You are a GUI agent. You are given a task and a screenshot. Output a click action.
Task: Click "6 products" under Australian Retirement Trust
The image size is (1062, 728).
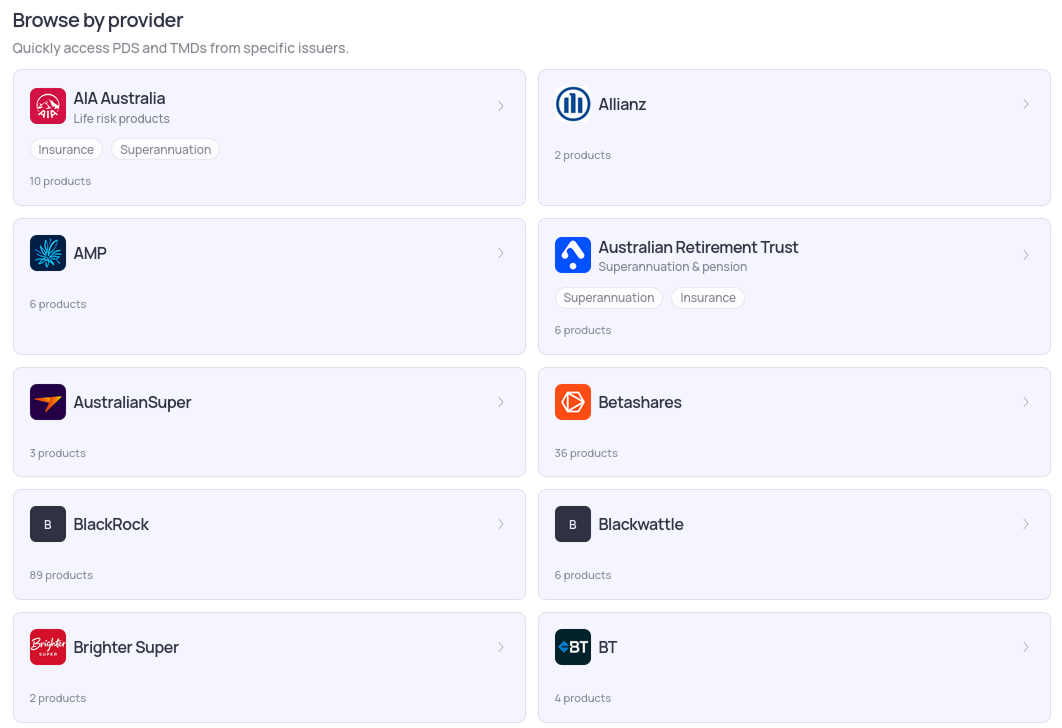tap(582, 330)
